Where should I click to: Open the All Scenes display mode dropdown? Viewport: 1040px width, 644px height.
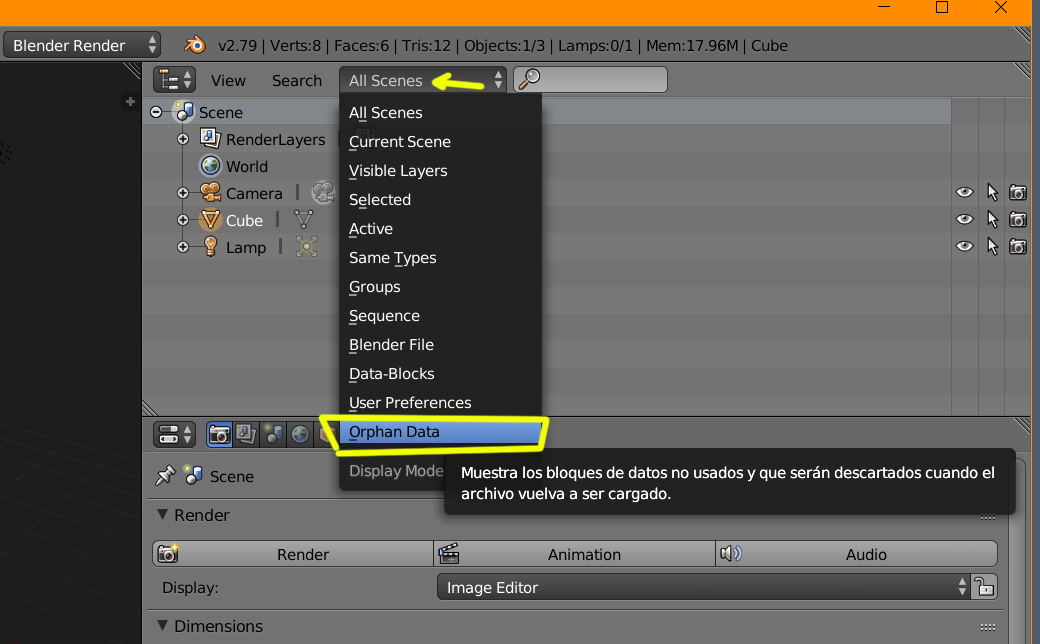pyautogui.click(x=422, y=80)
